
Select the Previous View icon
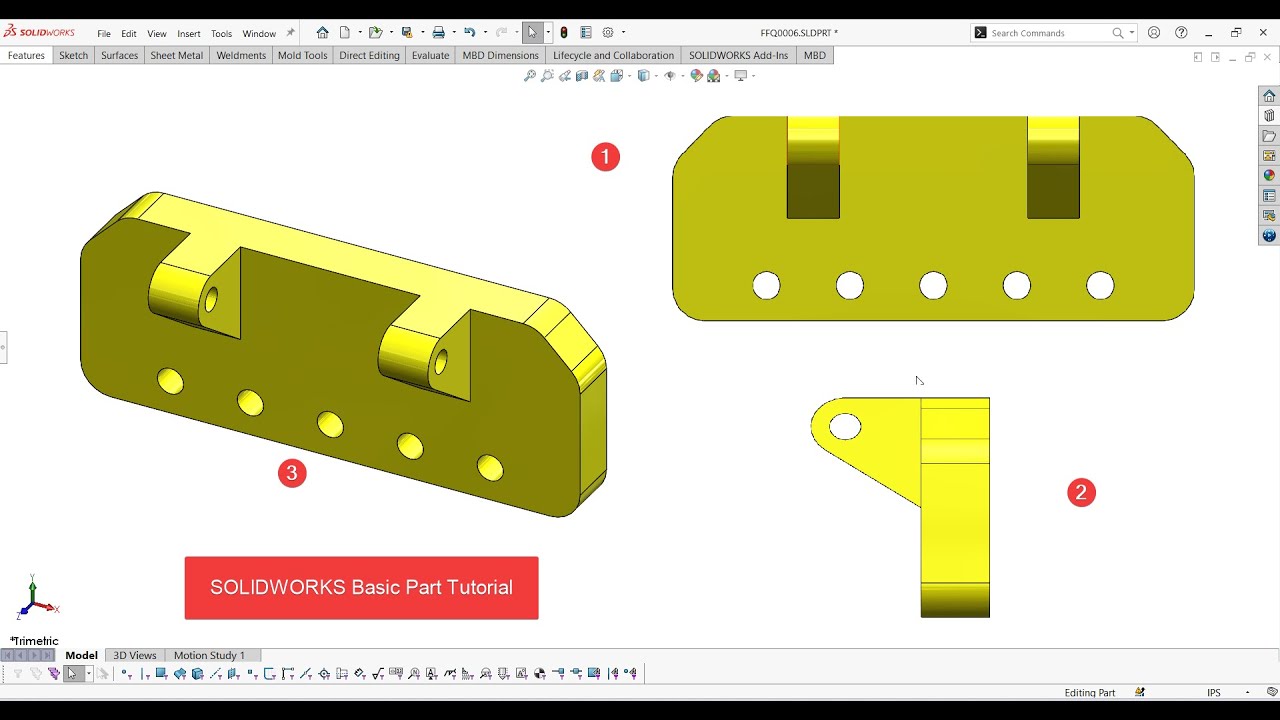coord(565,76)
